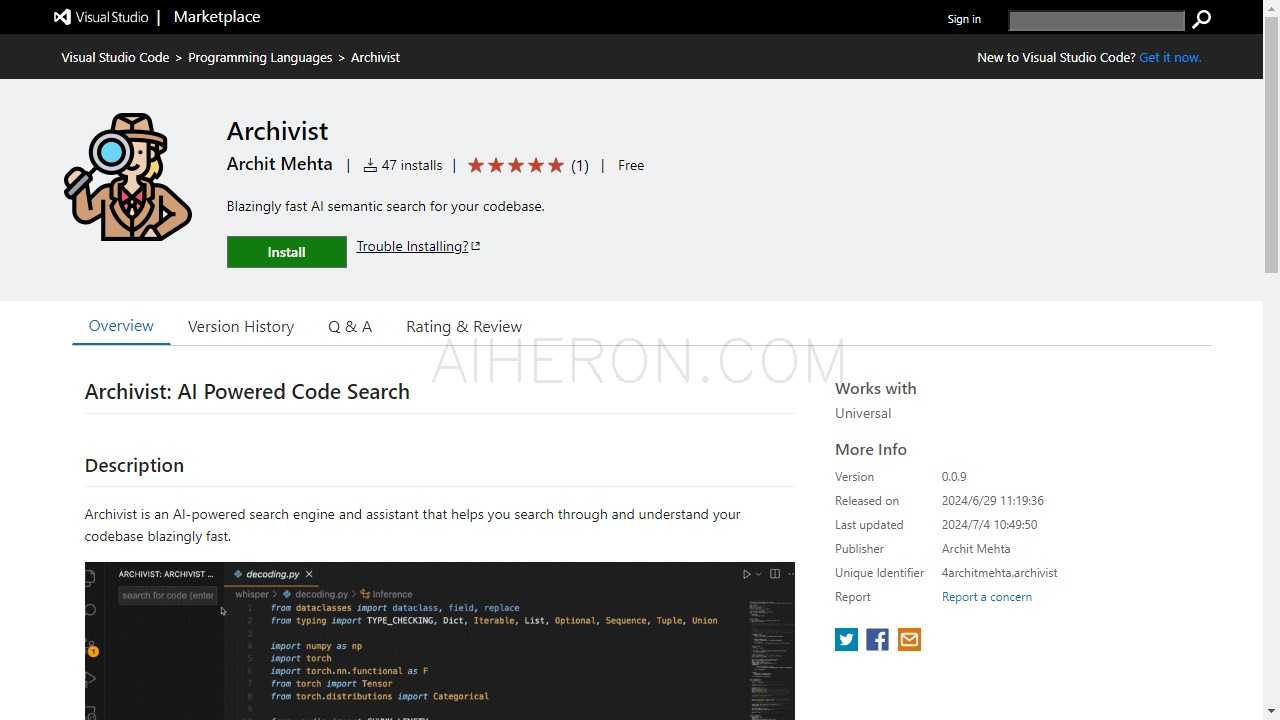The width and height of the screenshot is (1280, 720).
Task: Click the 'Works with' heading
Action: click(876, 388)
